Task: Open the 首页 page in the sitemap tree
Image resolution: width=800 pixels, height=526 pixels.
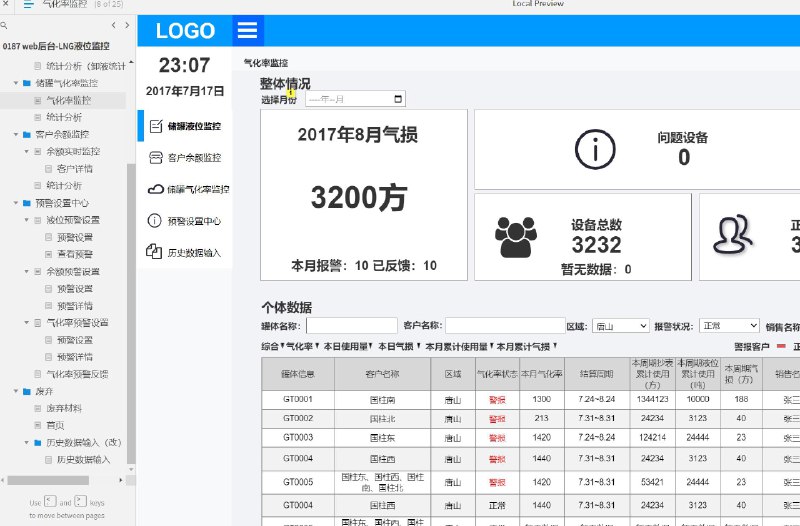Action: [55, 425]
